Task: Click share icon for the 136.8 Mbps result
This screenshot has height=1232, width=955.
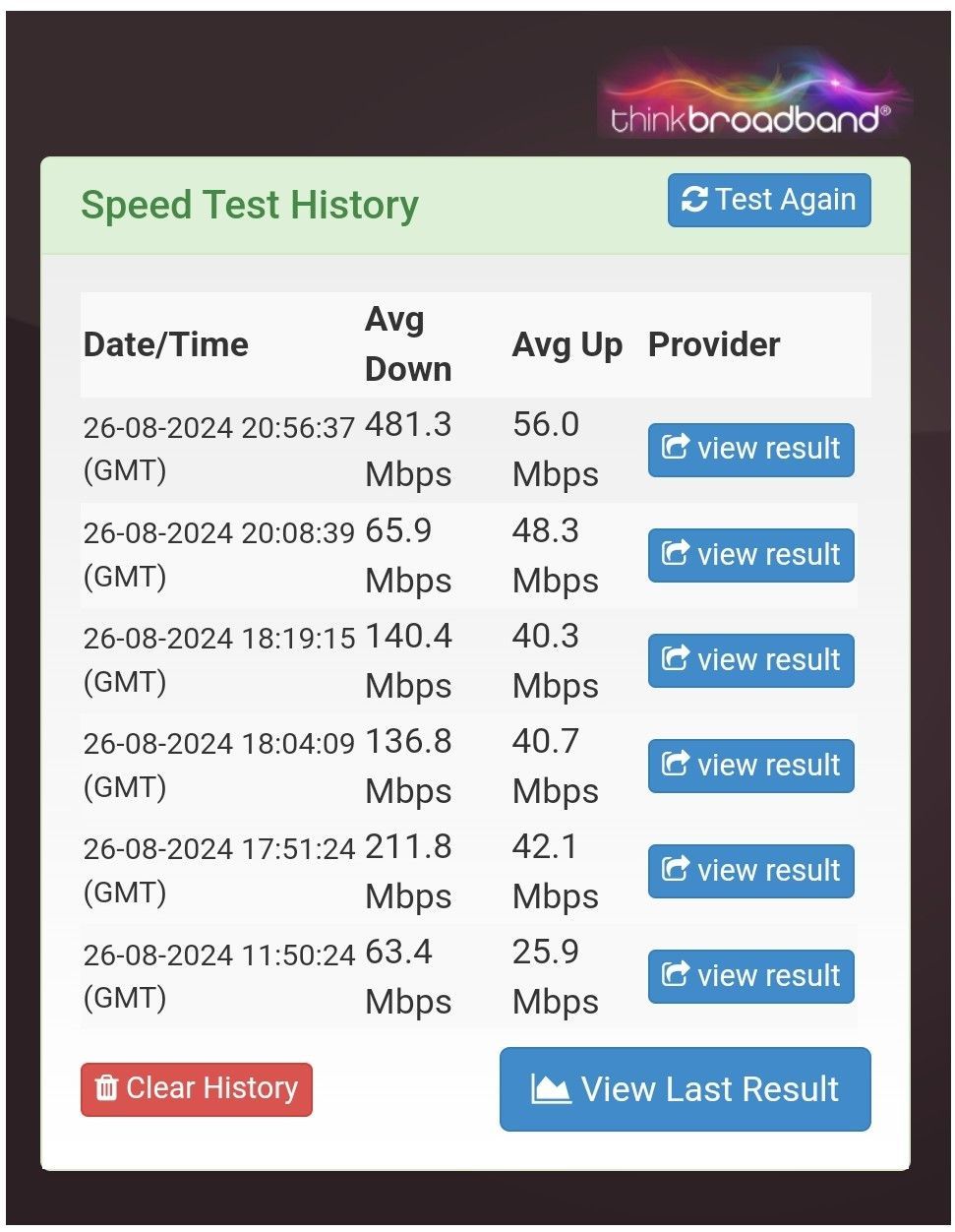Action: click(675, 765)
